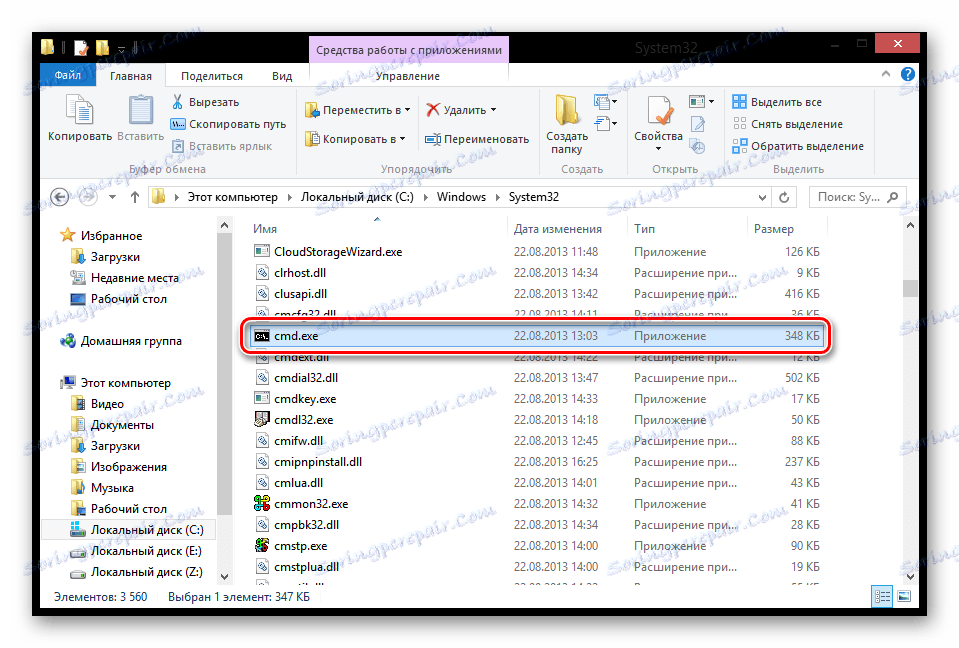The height and width of the screenshot is (648, 959).
Task: Click the Edit icon in Open group
Action: (x=698, y=124)
